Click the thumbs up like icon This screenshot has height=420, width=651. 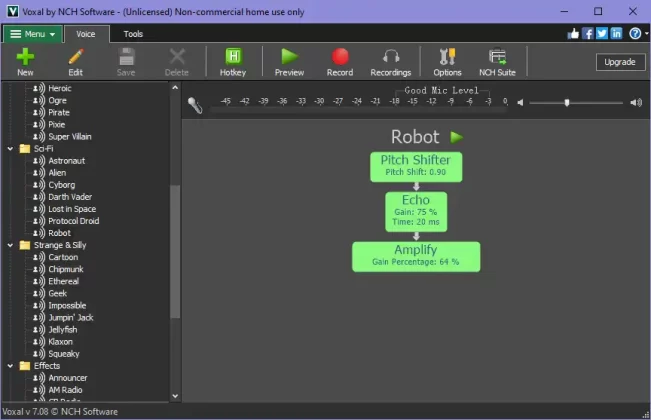(x=573, y=34)
